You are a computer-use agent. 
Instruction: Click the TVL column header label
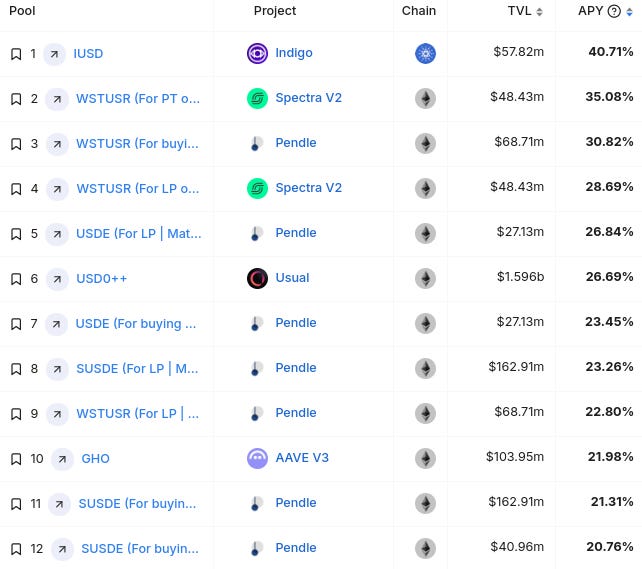pos(520,11)
